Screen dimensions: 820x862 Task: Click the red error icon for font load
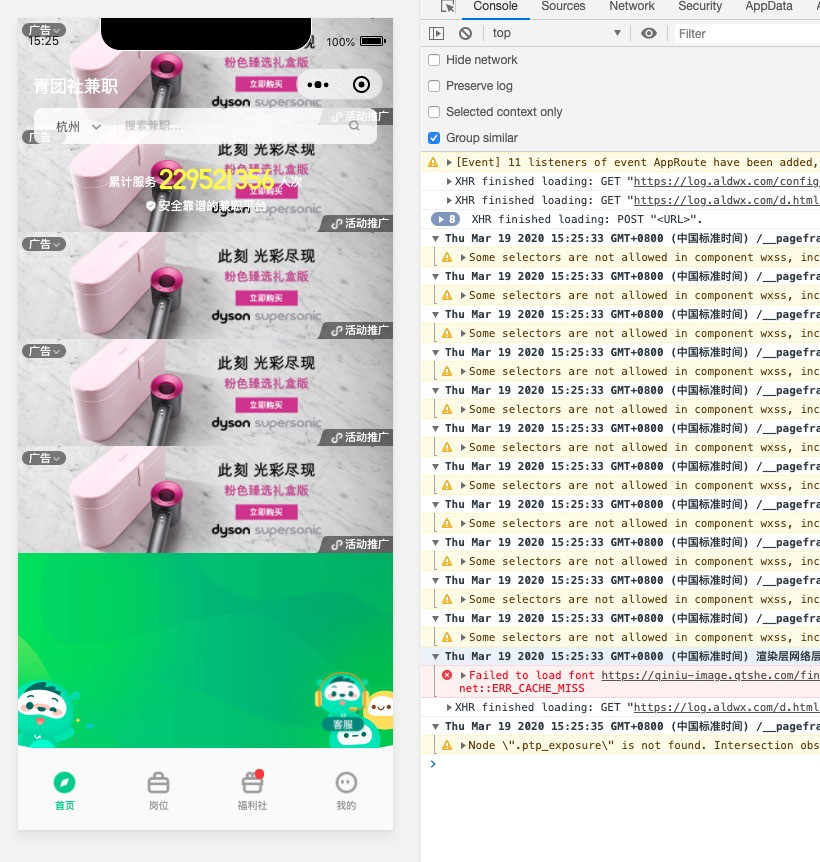coord(447,675)
